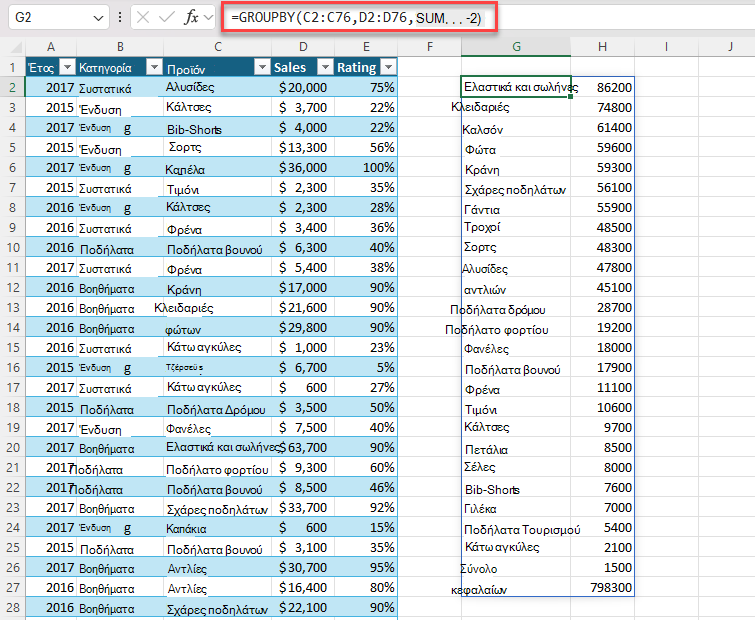Click into the GROUPBY formula in formula bar
The image size is (755, 620).
pos(356,18)
